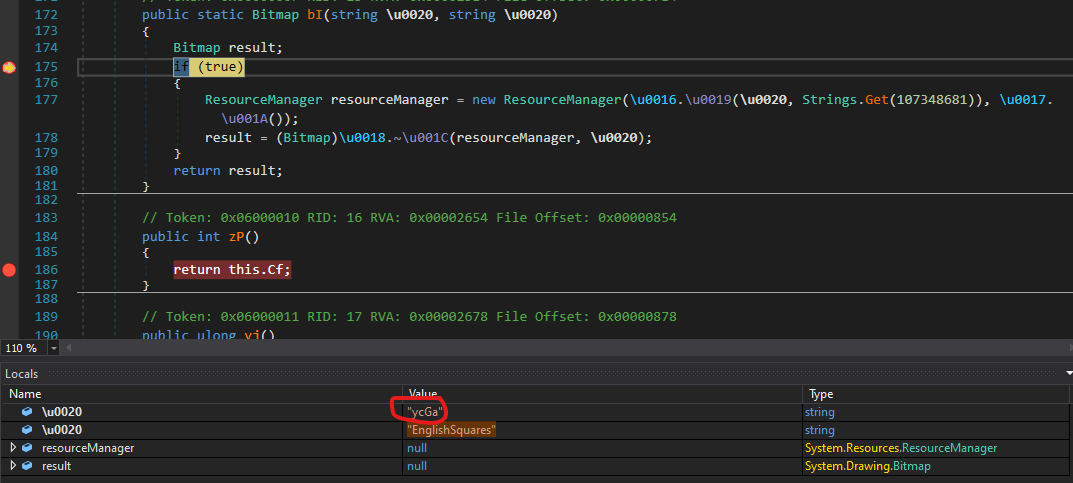This screenshot has width=1073, height=483.
Task: Click the Name column header in Locals
Action: pos(200,394)
